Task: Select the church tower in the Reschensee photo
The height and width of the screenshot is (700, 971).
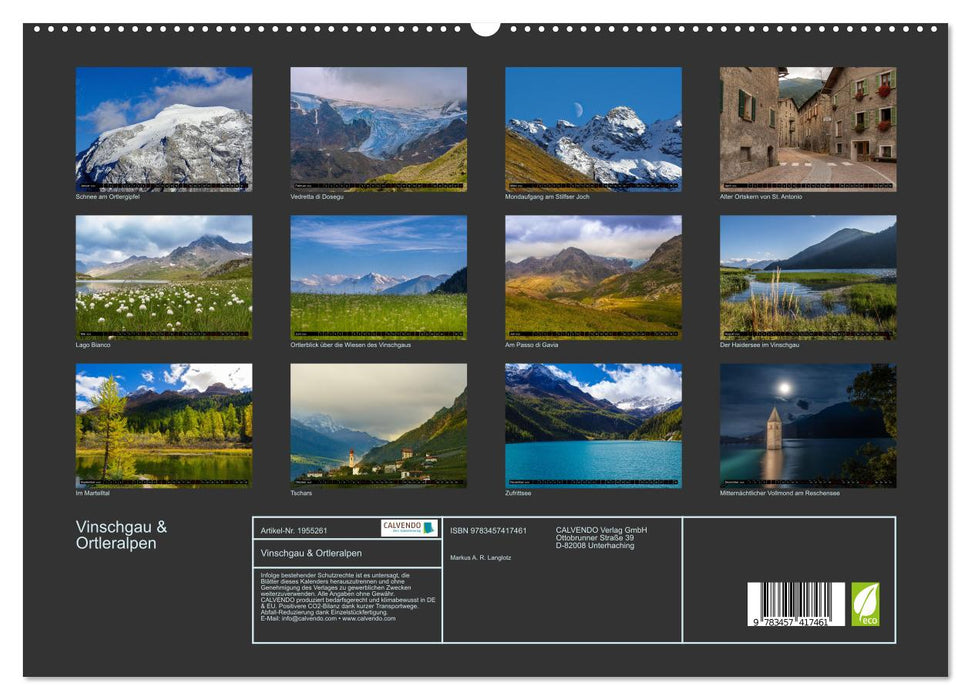Action: [777, 430]
